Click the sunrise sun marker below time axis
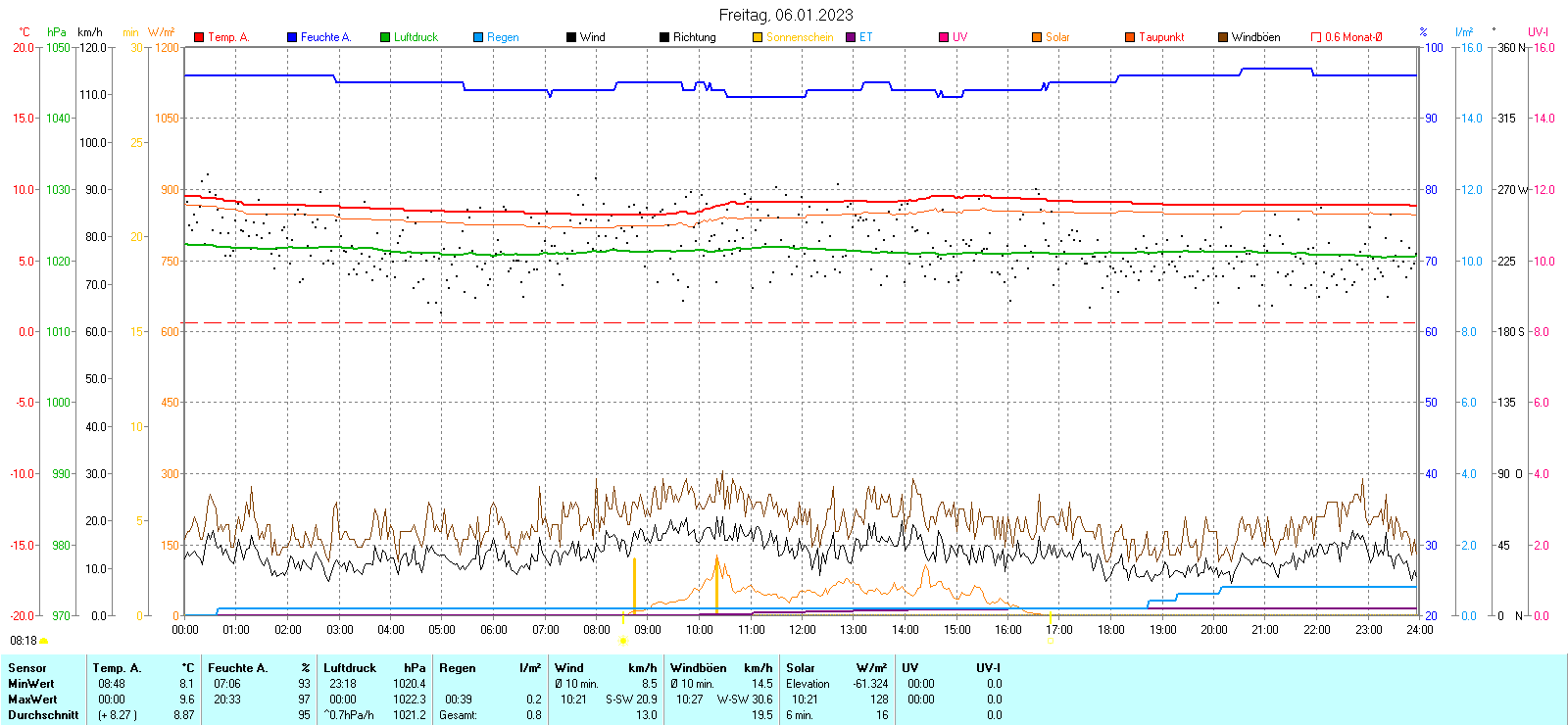 point(623,641)
